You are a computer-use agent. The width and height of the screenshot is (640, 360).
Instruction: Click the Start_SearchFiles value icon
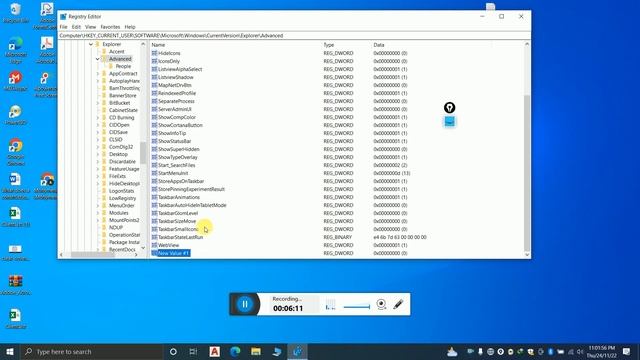[154, 165]
